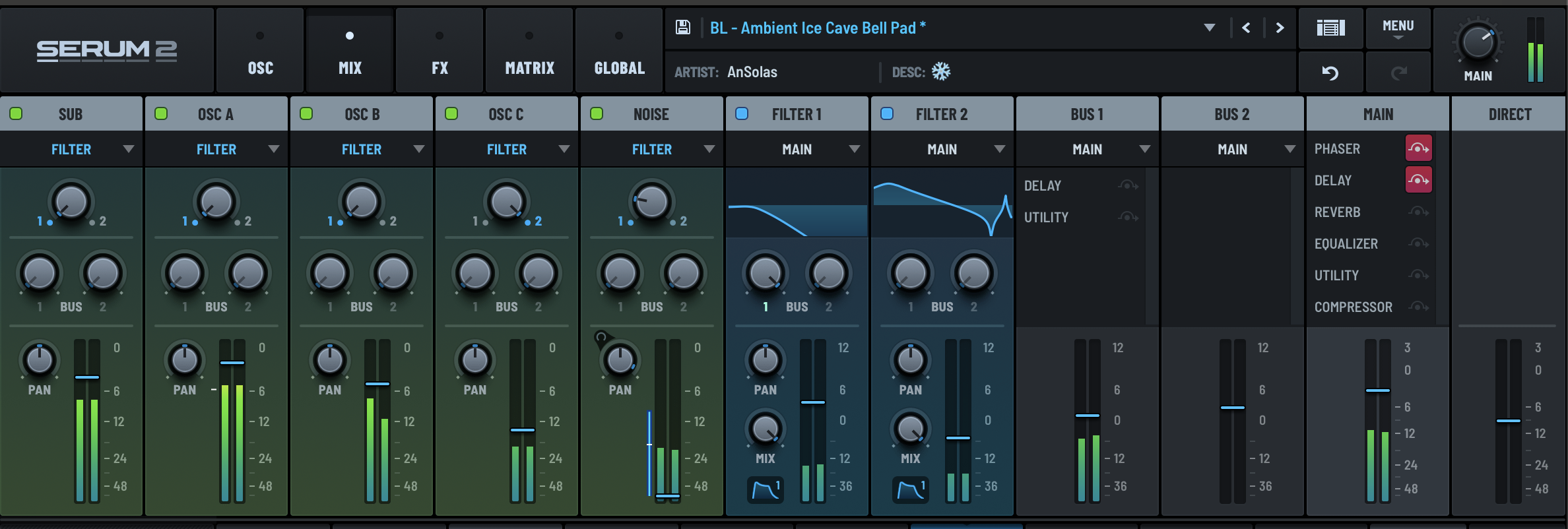Image resolution: width=1568 pixels, height=529 pixels.
Task: Open the MENU button
Action: pyautogui.click(x=1398, y=28)
